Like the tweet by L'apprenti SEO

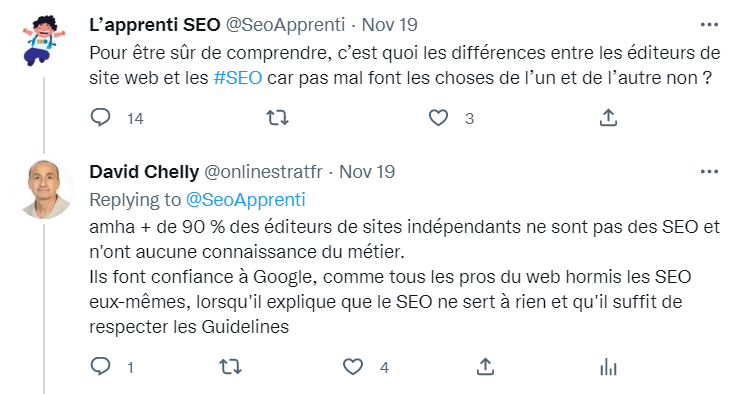tap(438, 118)
